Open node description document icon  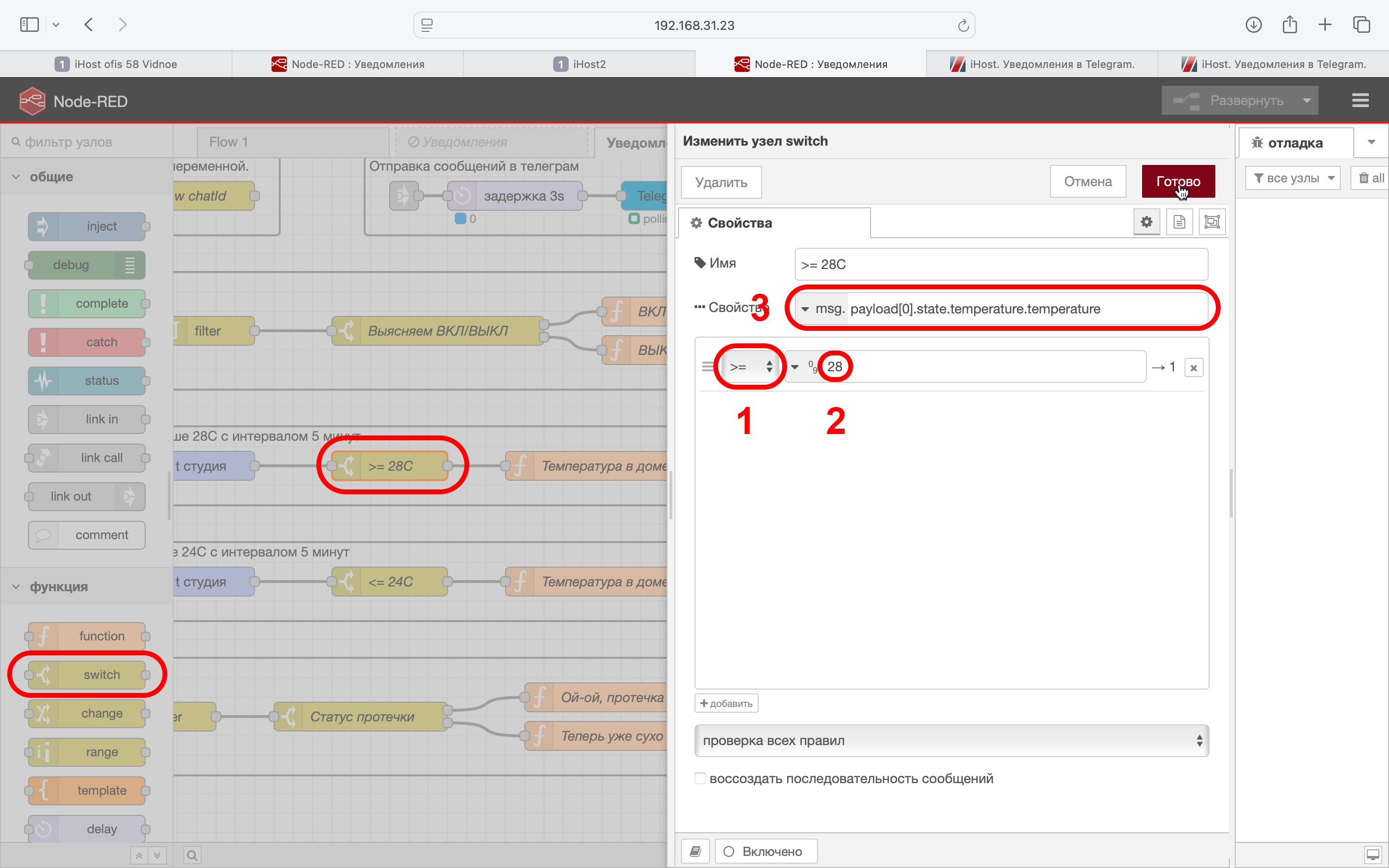[x=1179, y=222]
